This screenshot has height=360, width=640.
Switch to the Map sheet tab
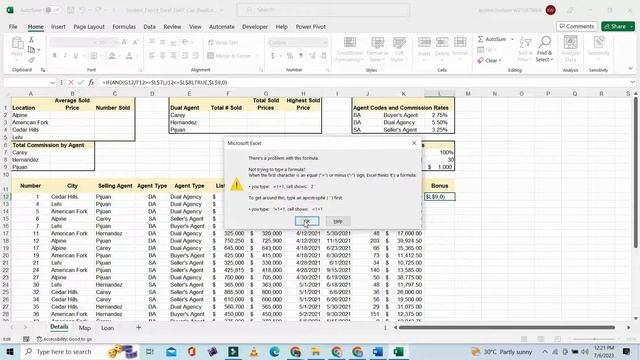(84, 328)
